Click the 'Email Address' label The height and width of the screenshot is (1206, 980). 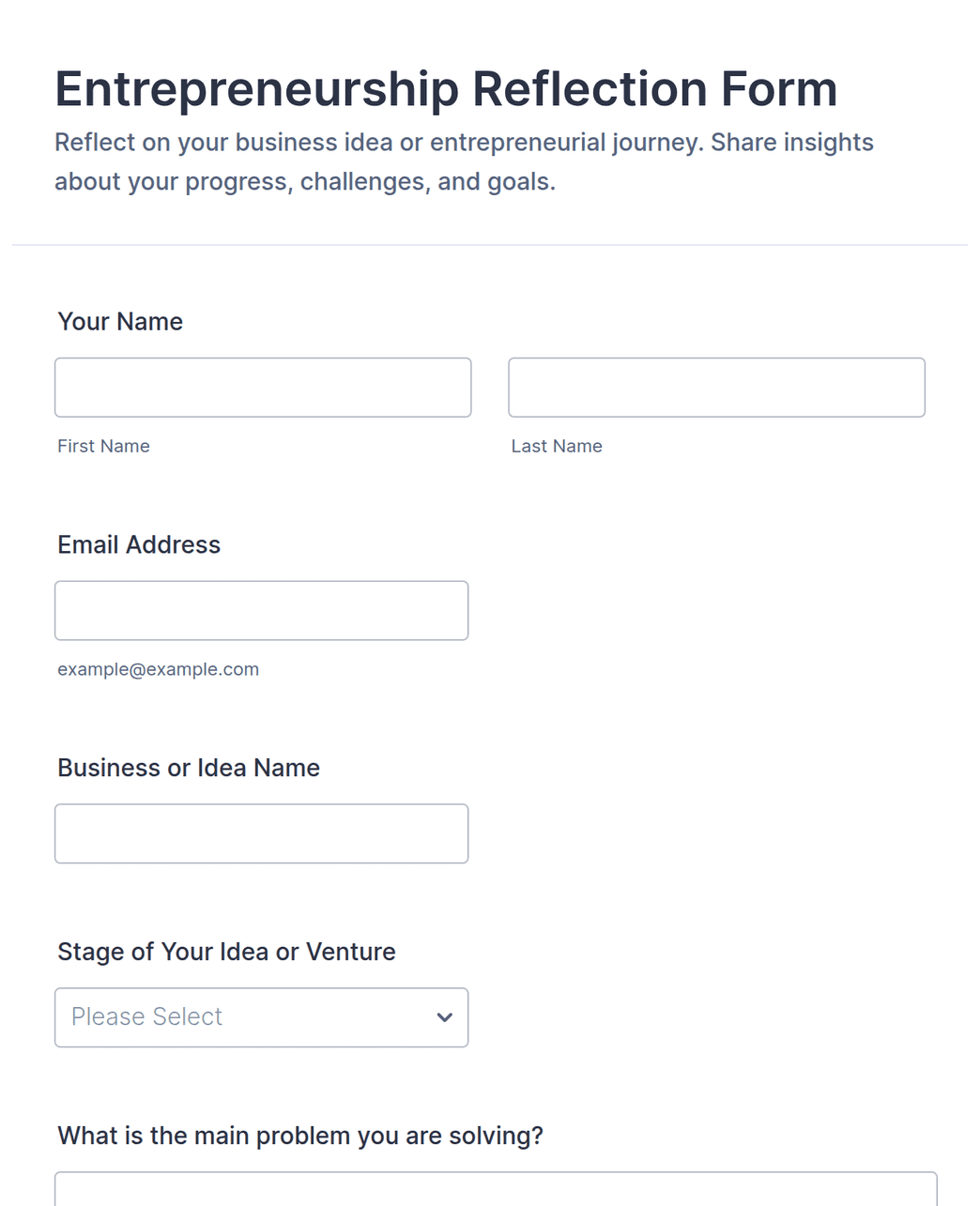(139, 545)
